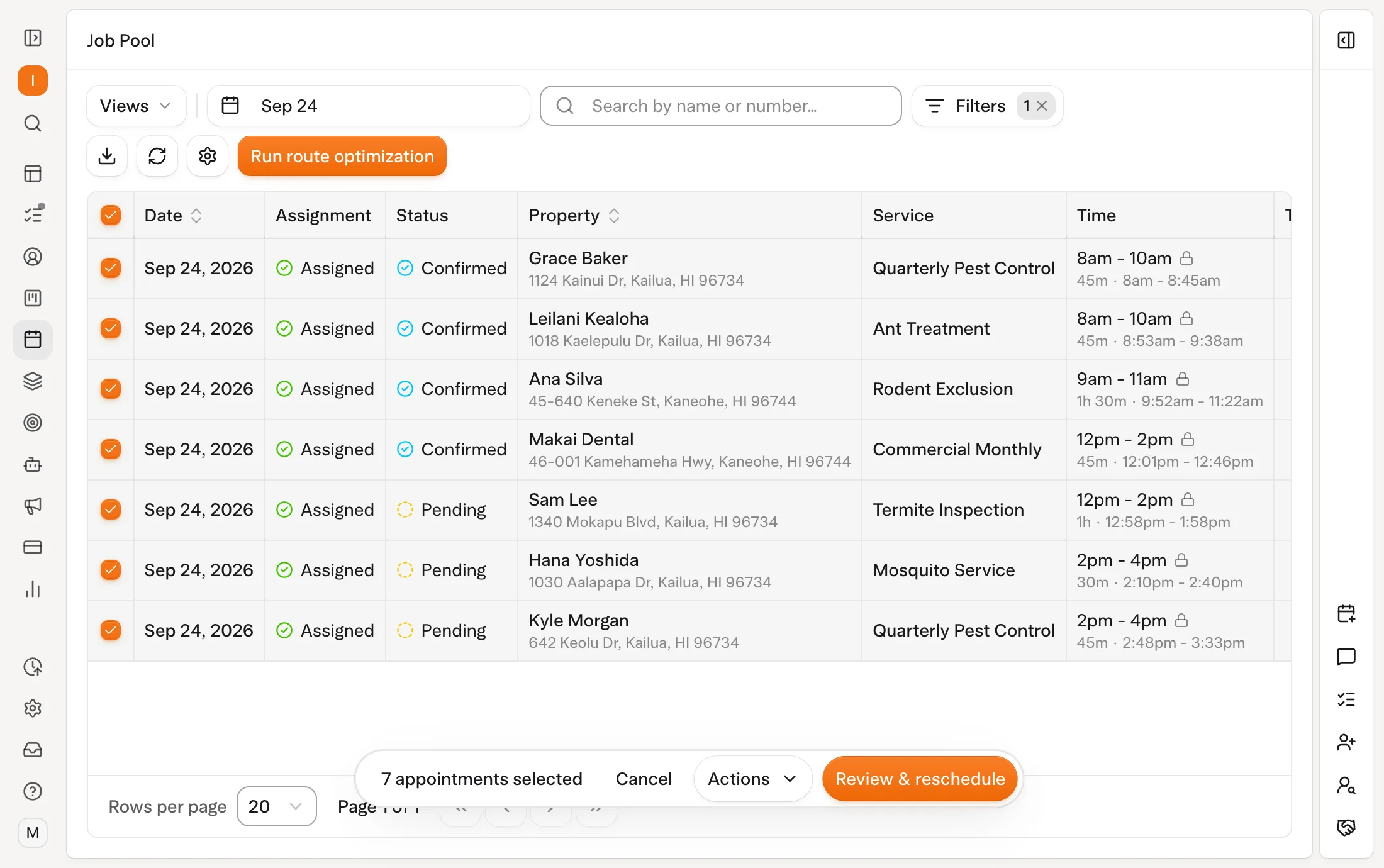The image size is (1384, 868).
Task: Click Review & reschedule
Action: [920, 779]
